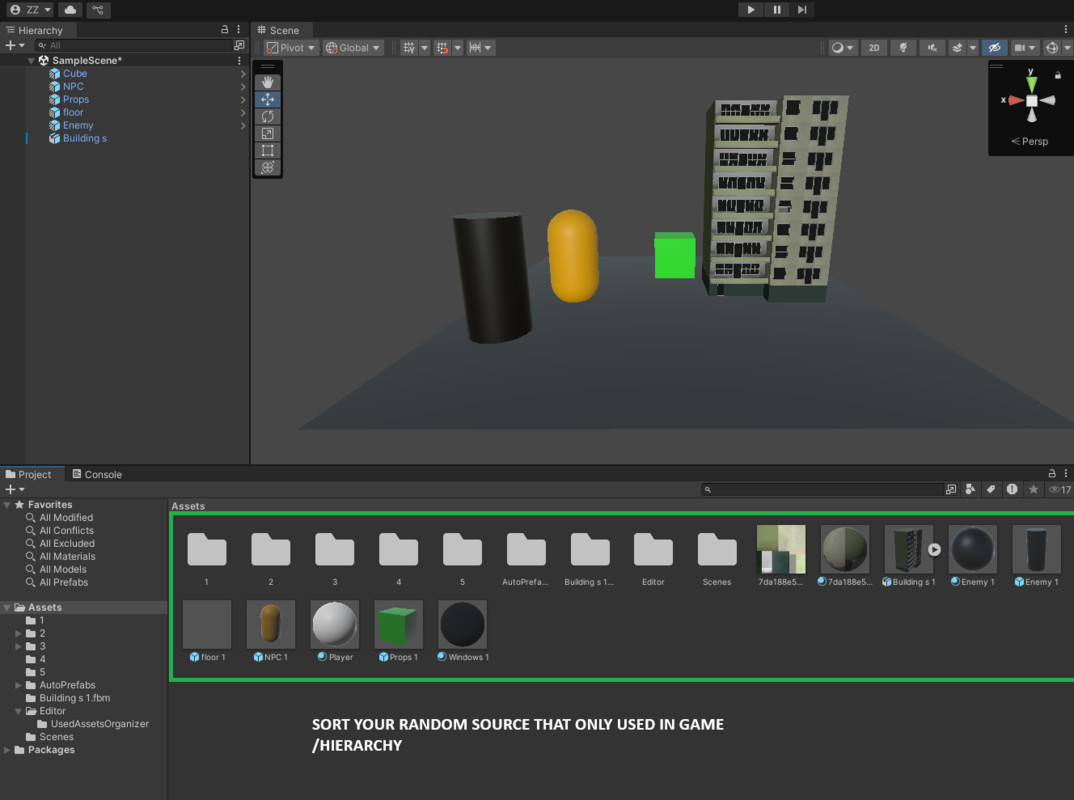The height and width of the screenshot is (800, 1074).
Task: Click the cloud services icon
Action: coord(69,10)
